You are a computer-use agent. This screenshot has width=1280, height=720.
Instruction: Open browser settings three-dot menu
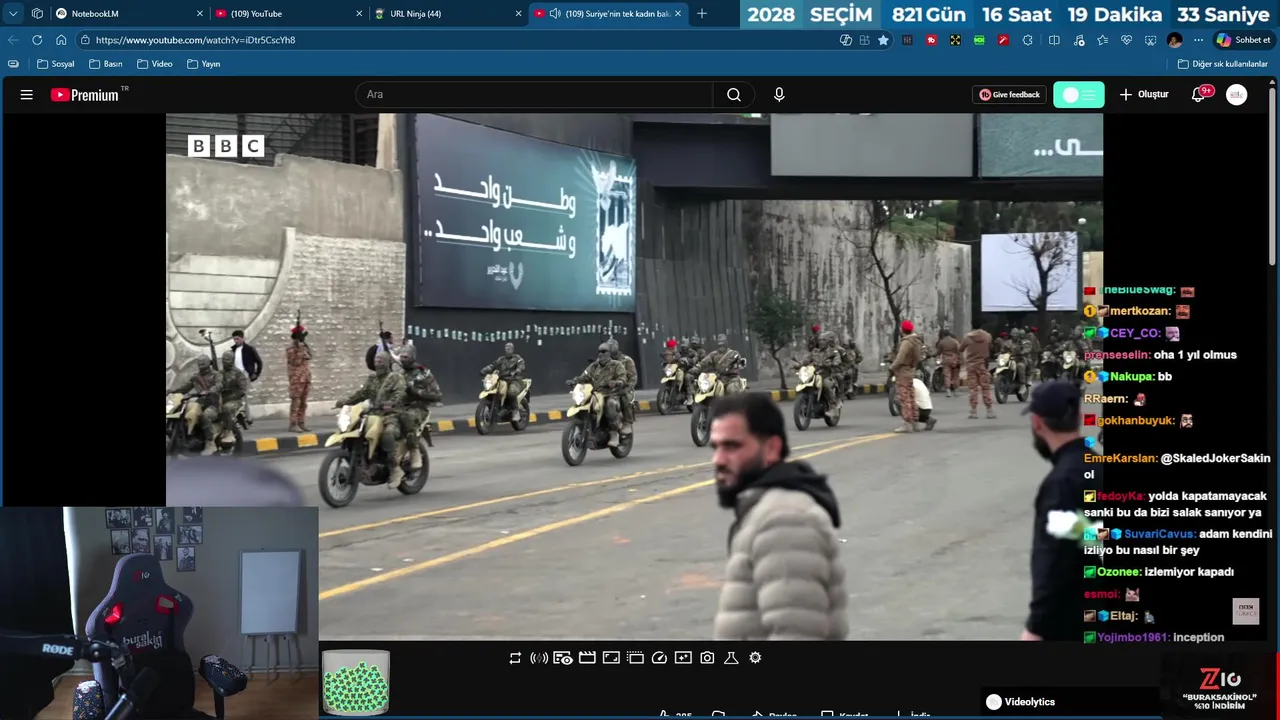click(x=1198, y=40)
